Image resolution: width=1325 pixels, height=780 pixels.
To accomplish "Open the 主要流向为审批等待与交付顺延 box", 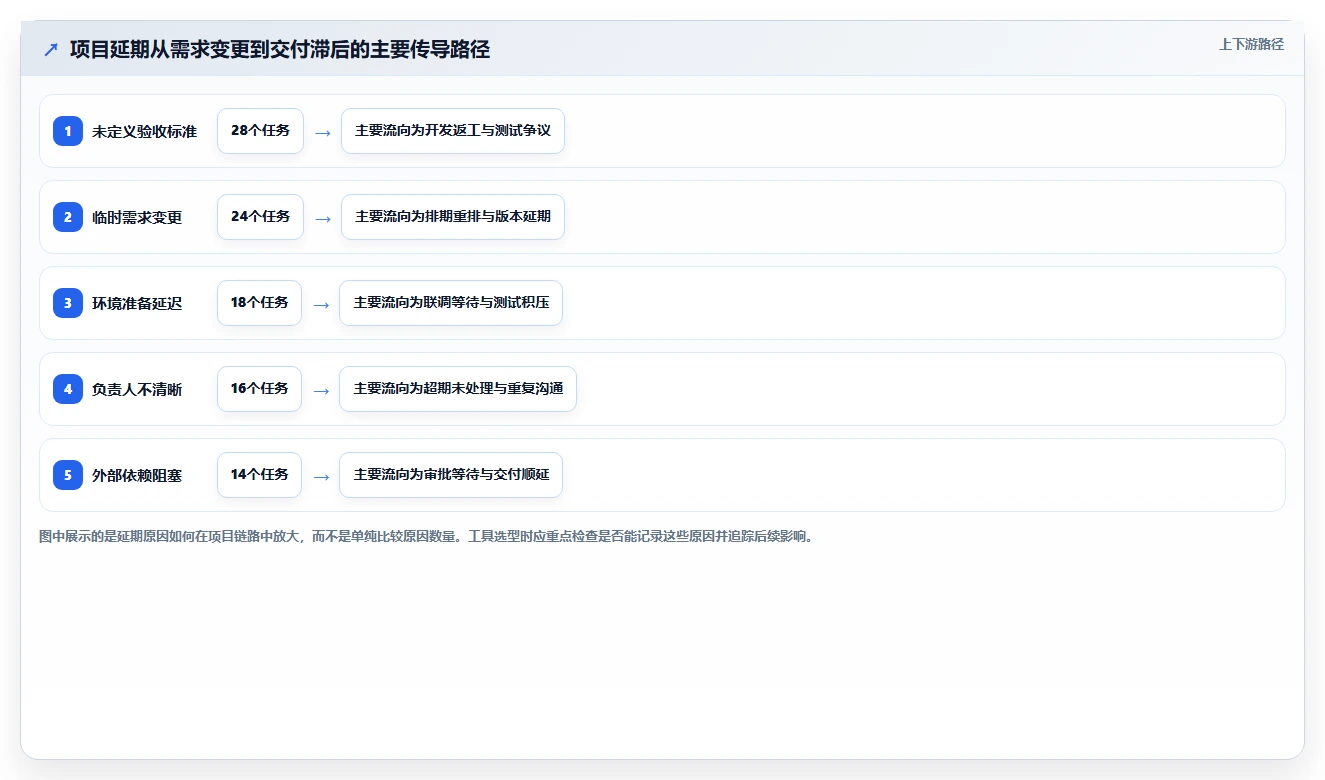I will [451, 475].
